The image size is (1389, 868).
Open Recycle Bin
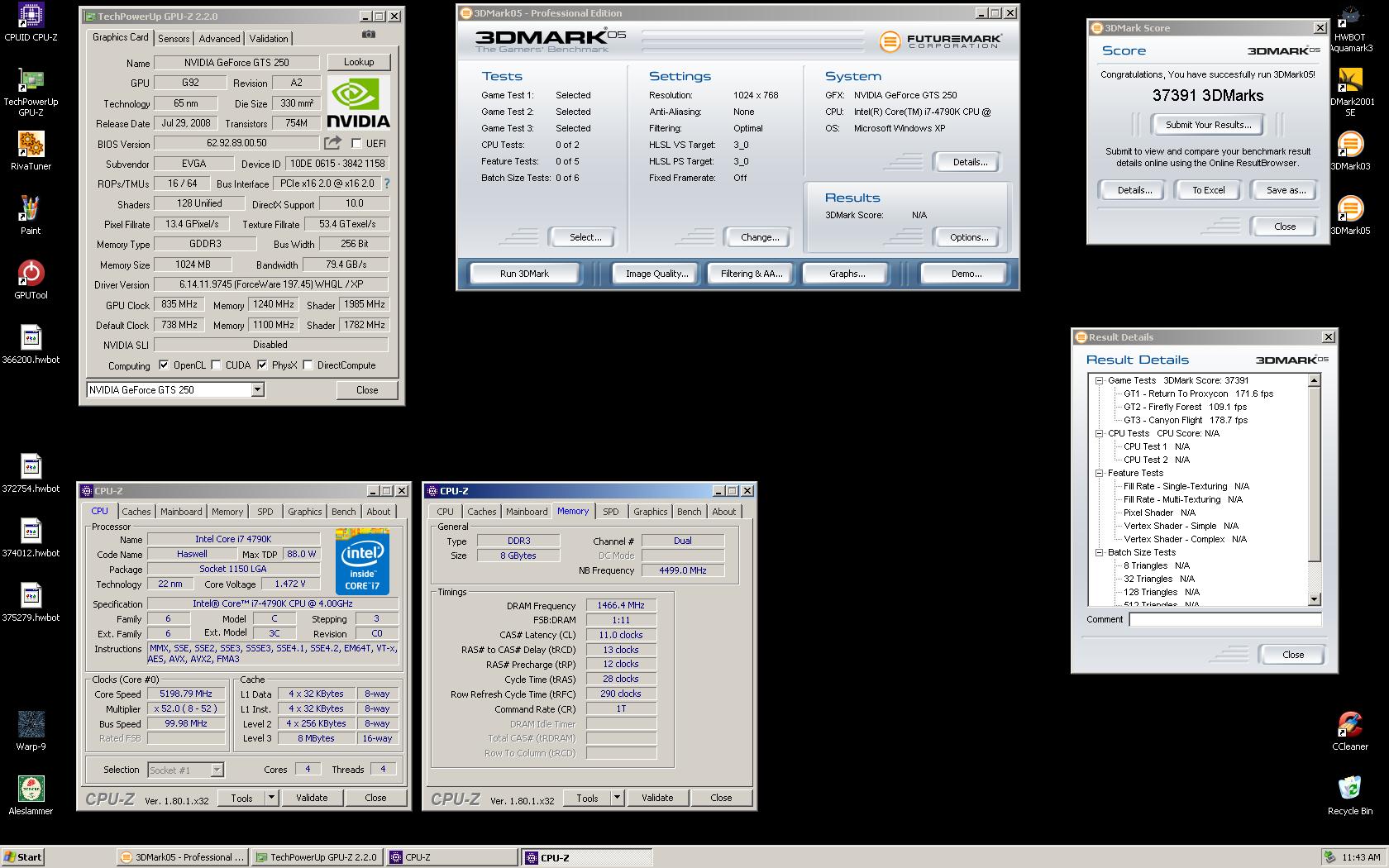click(x=1350, y=795)
